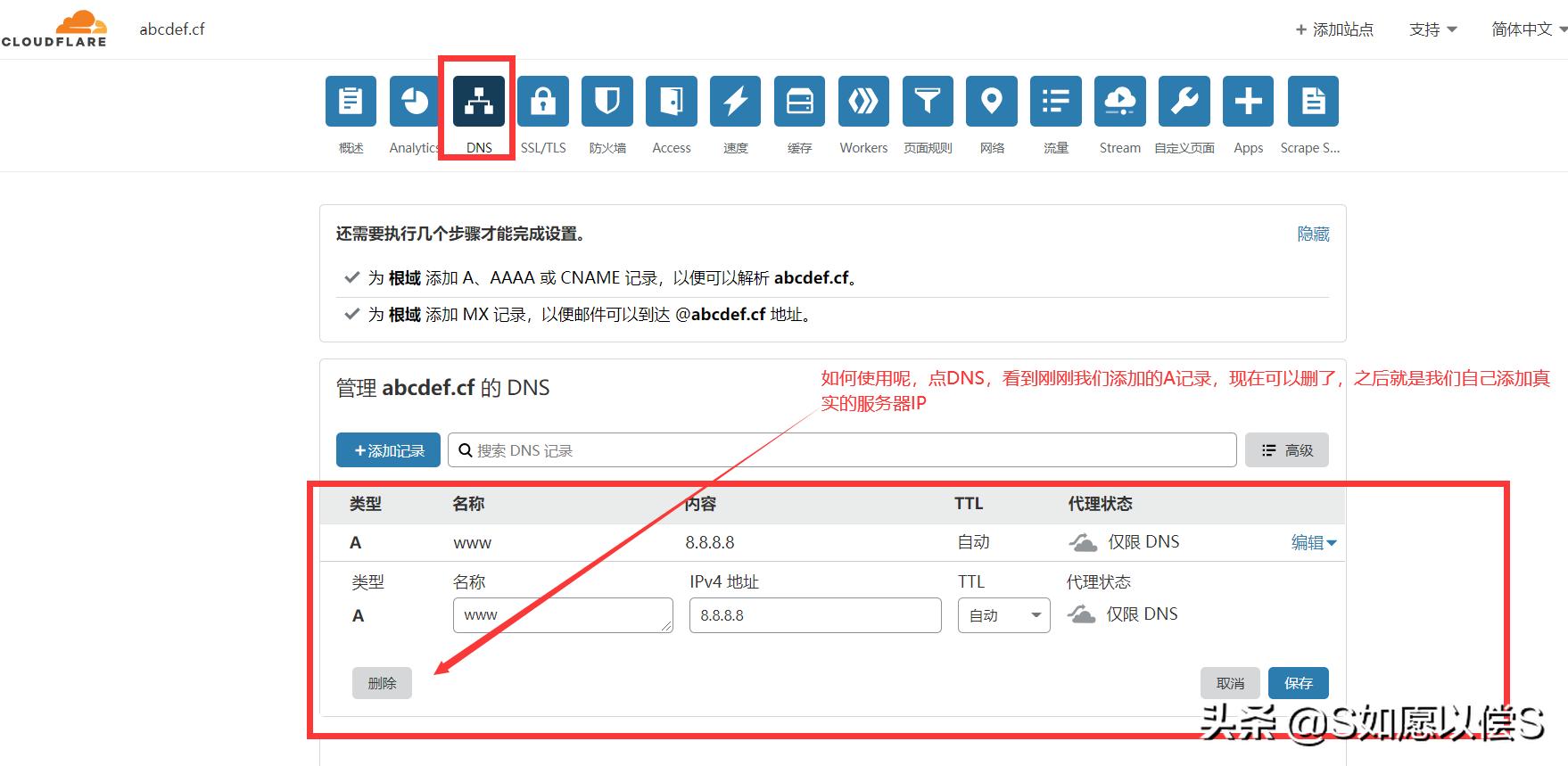Expand the 编辑 dropdown for www record
1568x766 pixels.
coord(1314,542)
